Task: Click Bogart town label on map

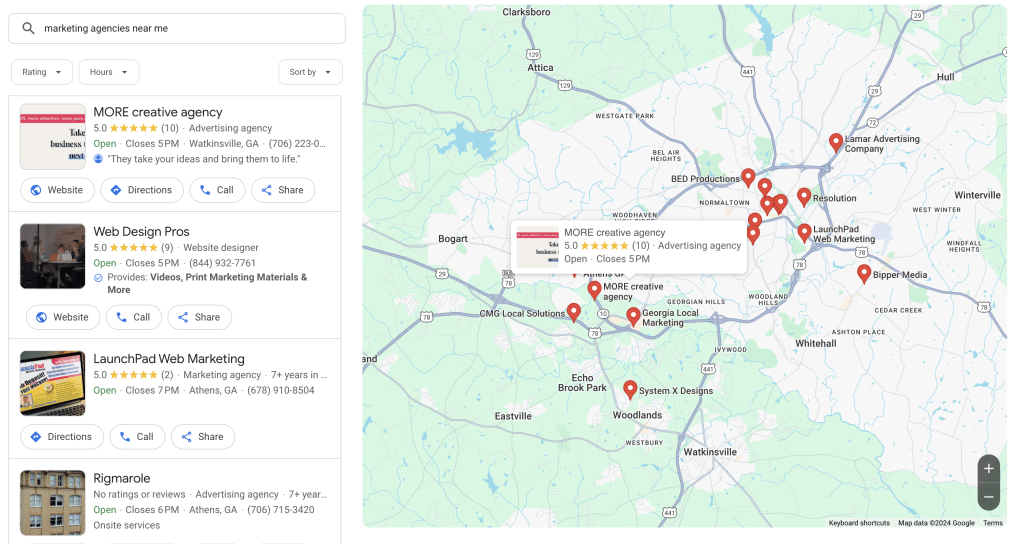Action: coord(453,239)
